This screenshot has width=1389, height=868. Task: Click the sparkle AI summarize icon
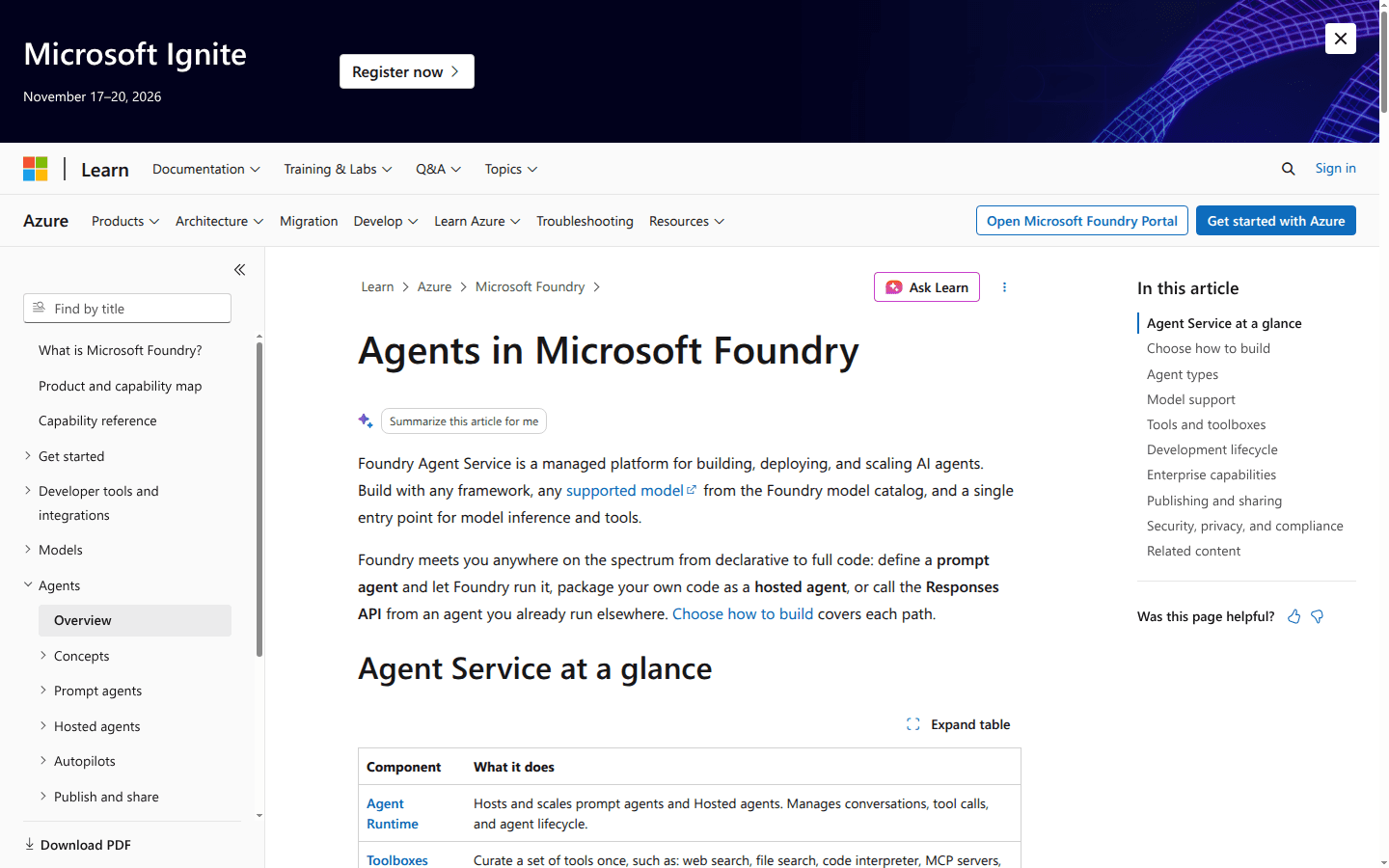coord(366,420)
